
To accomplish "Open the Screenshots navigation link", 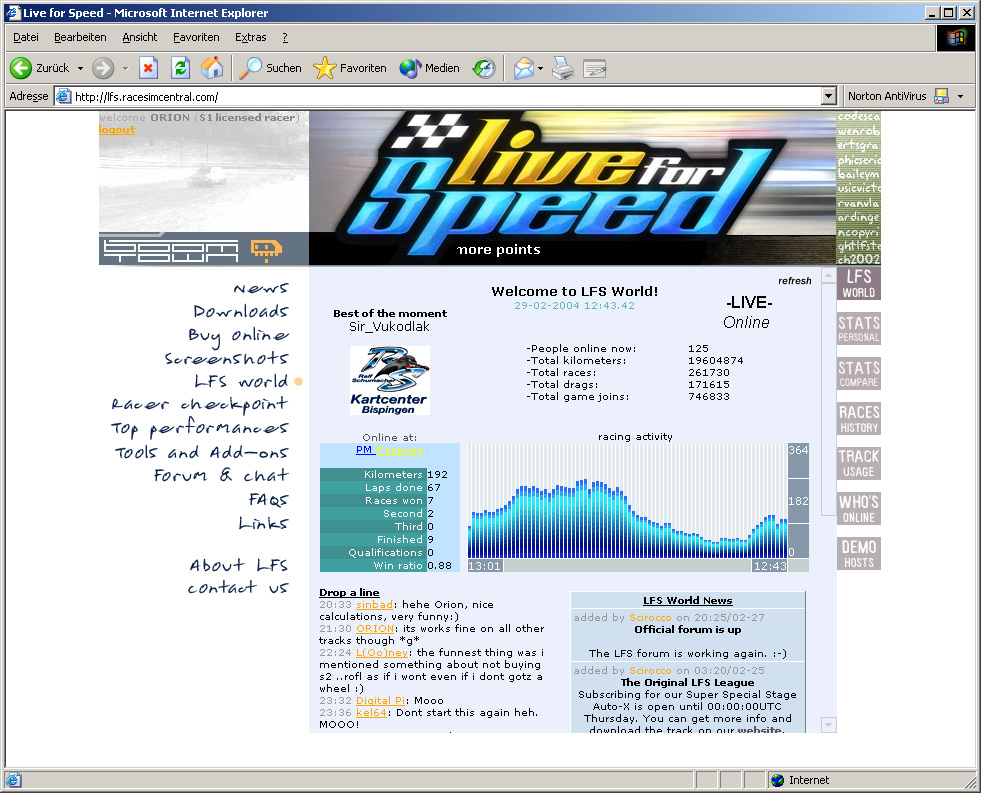I will [x=226, y=358].
